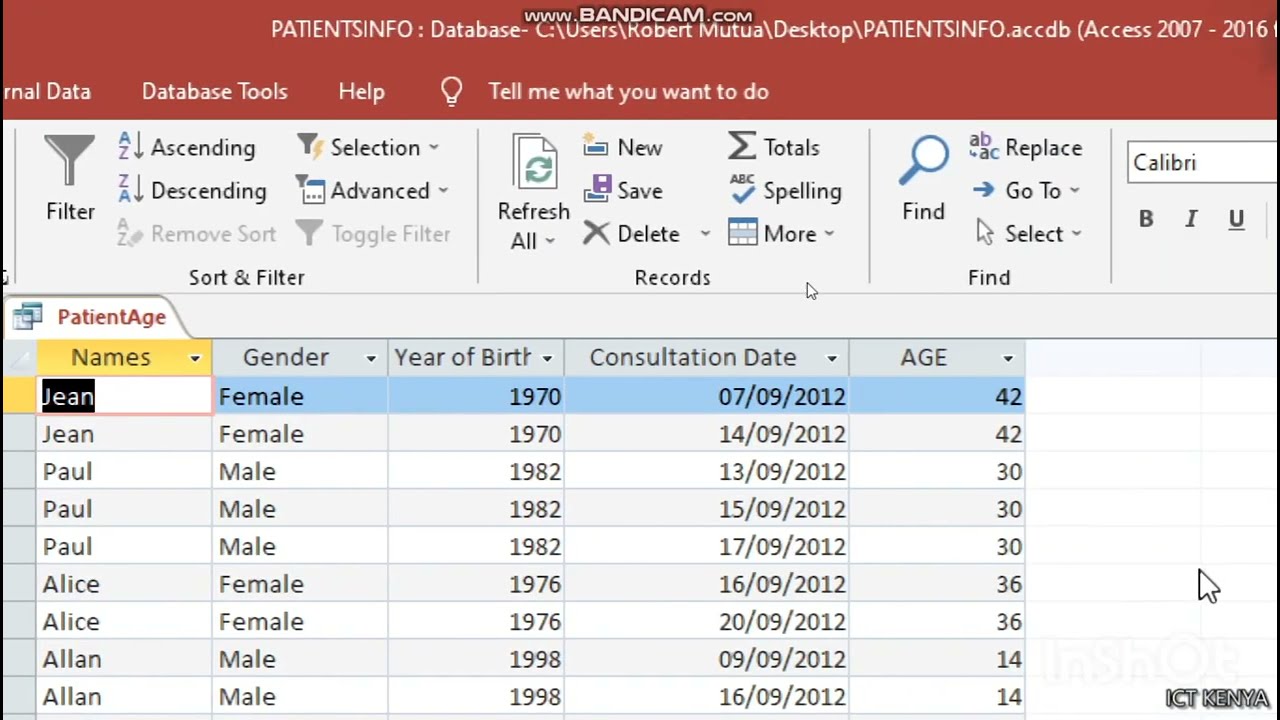Screen dimensions: 1280x720
Task: Click the Select cursor icon
Action: coord(985,233)
